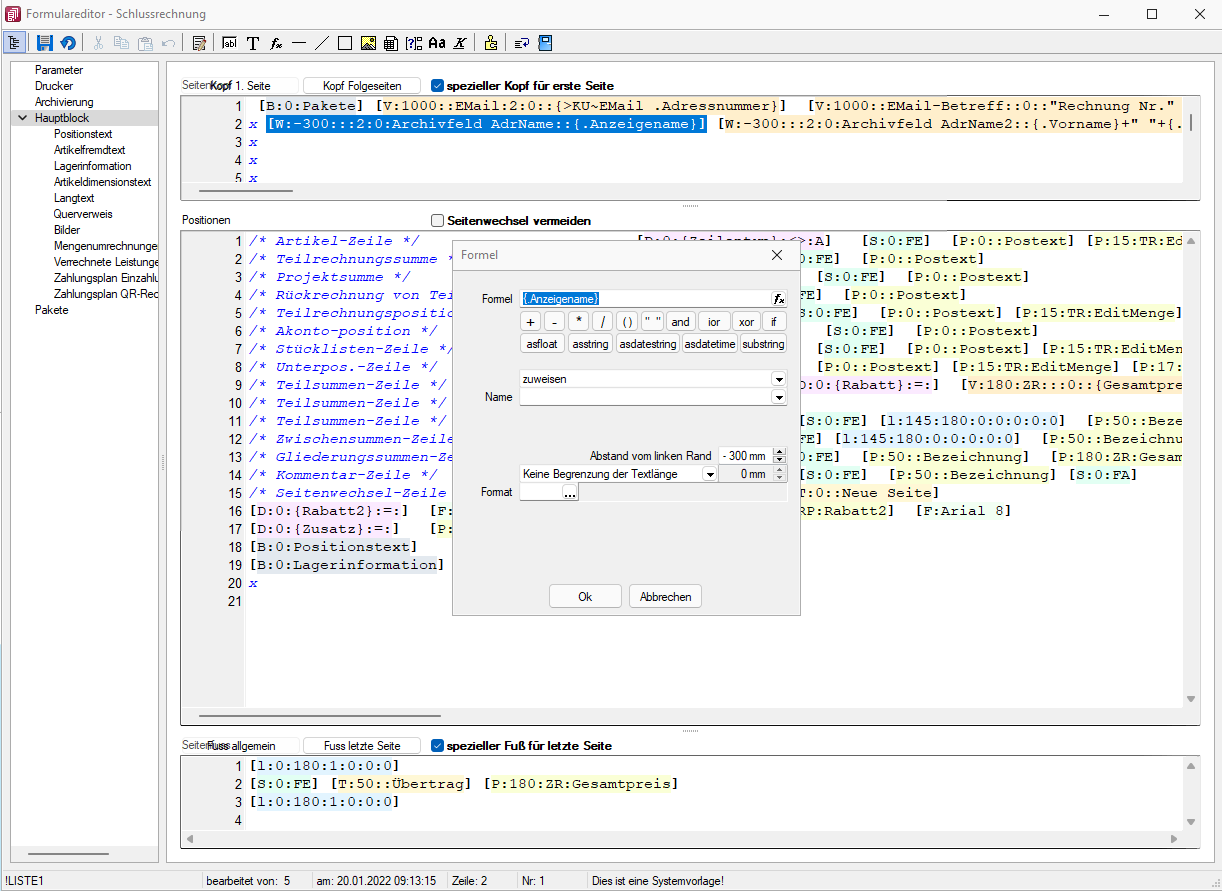Image resolution: width=1222 pixels, height=891 pixels.
Task: Open formula editor fx button beside Formel
Action: (x=779, y=299)
